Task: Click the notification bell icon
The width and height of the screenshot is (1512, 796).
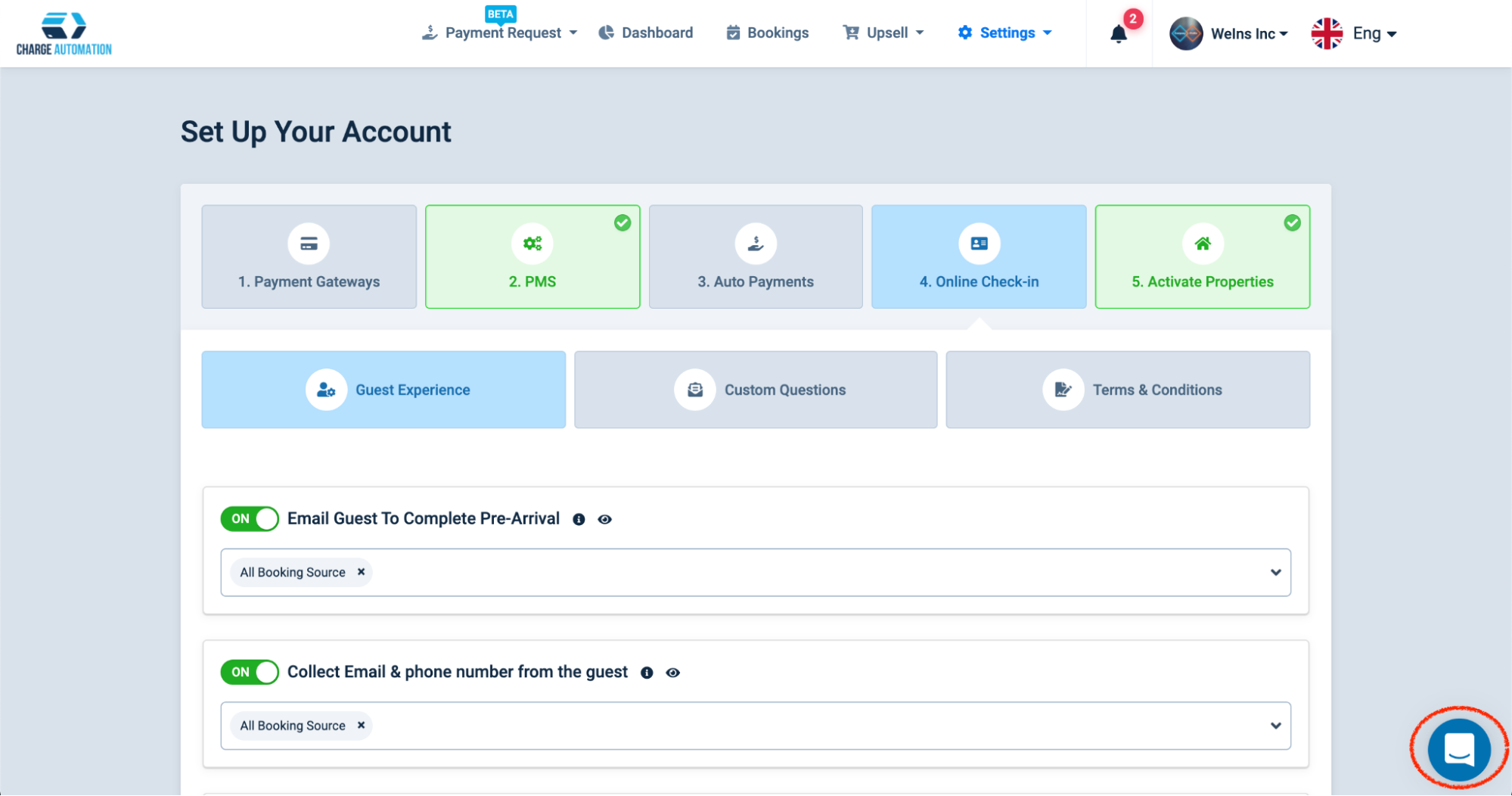Action: [1118, 34]
